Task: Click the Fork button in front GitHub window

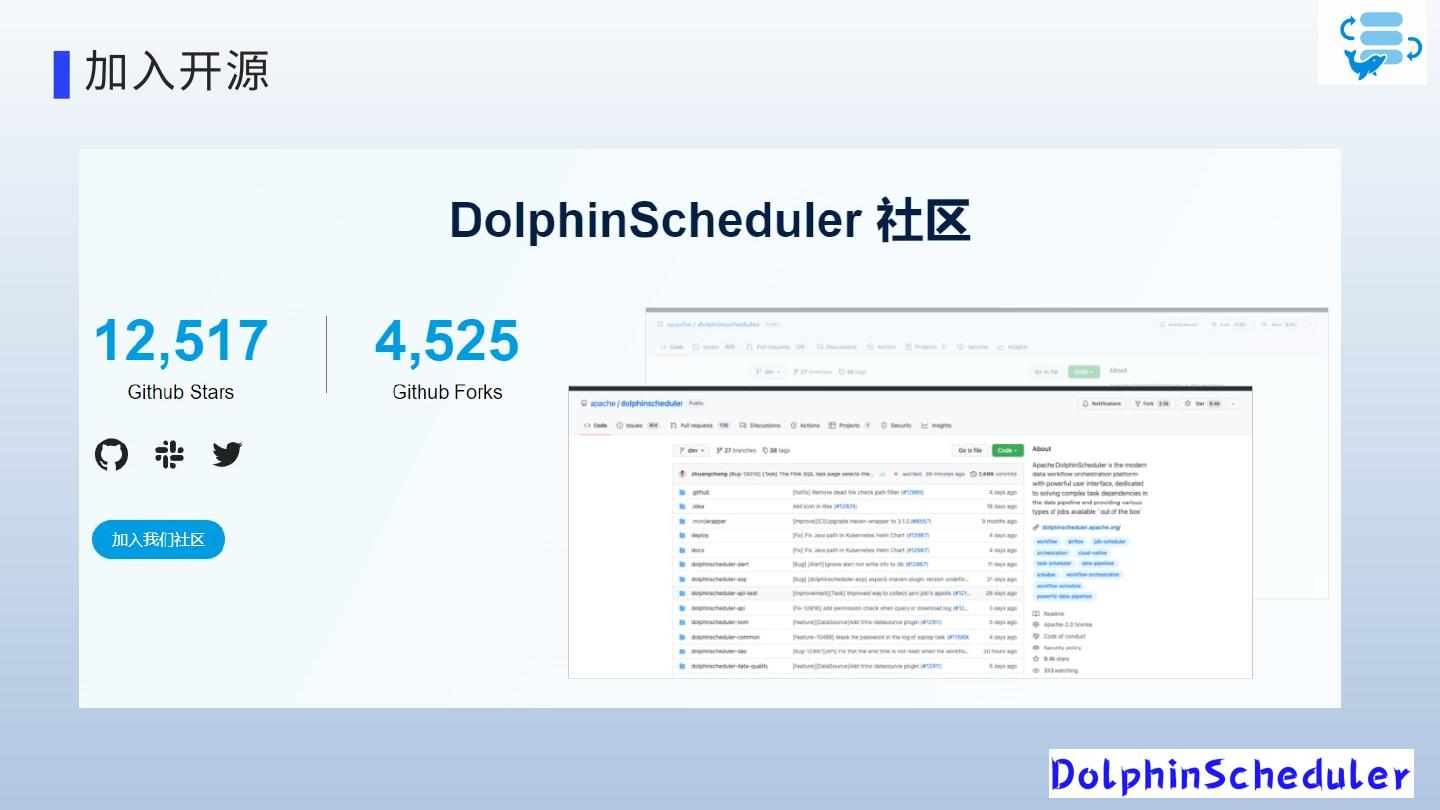Action: point(1153,404)
